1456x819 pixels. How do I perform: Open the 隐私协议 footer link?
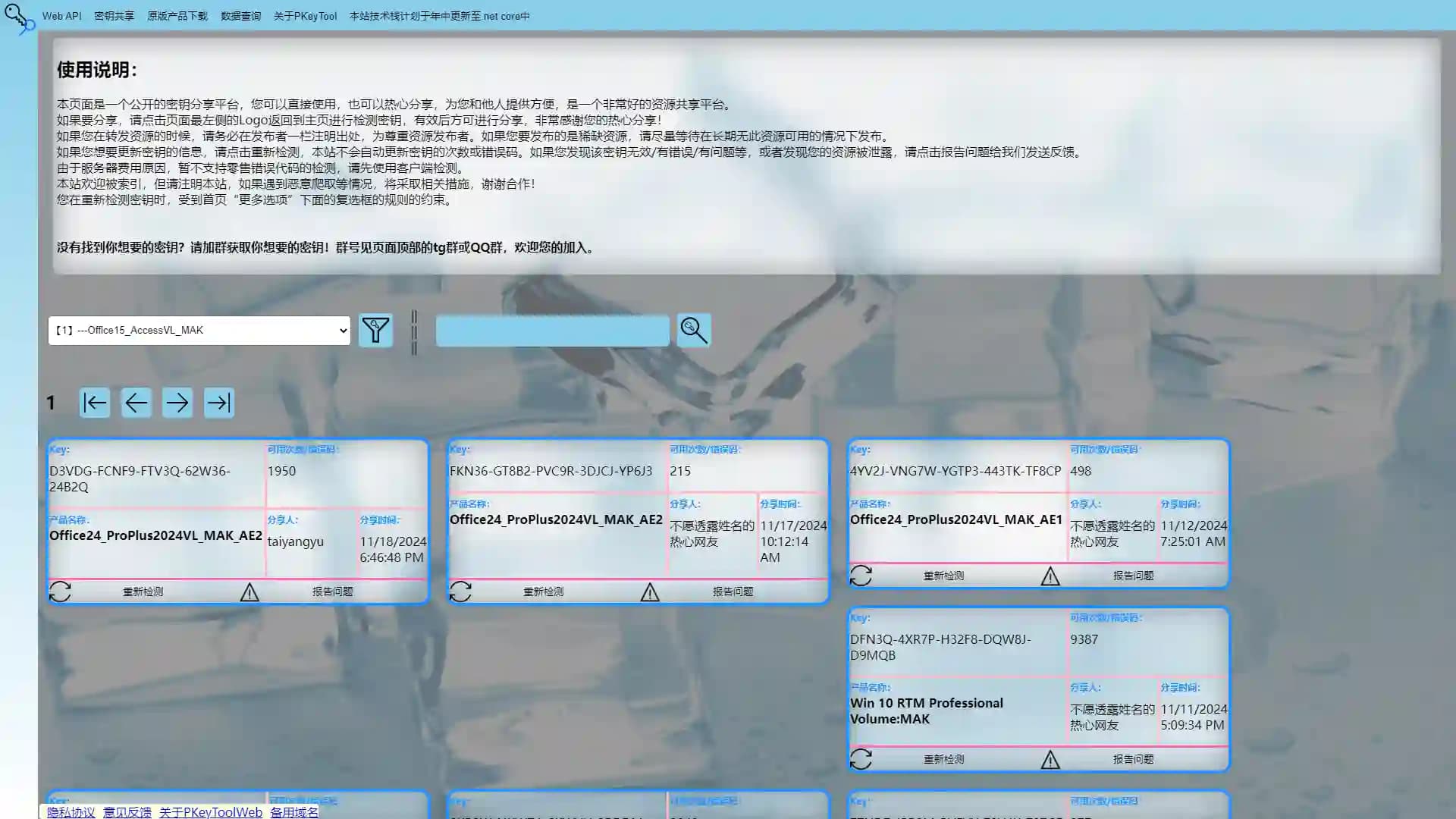[x=71, y=812]
